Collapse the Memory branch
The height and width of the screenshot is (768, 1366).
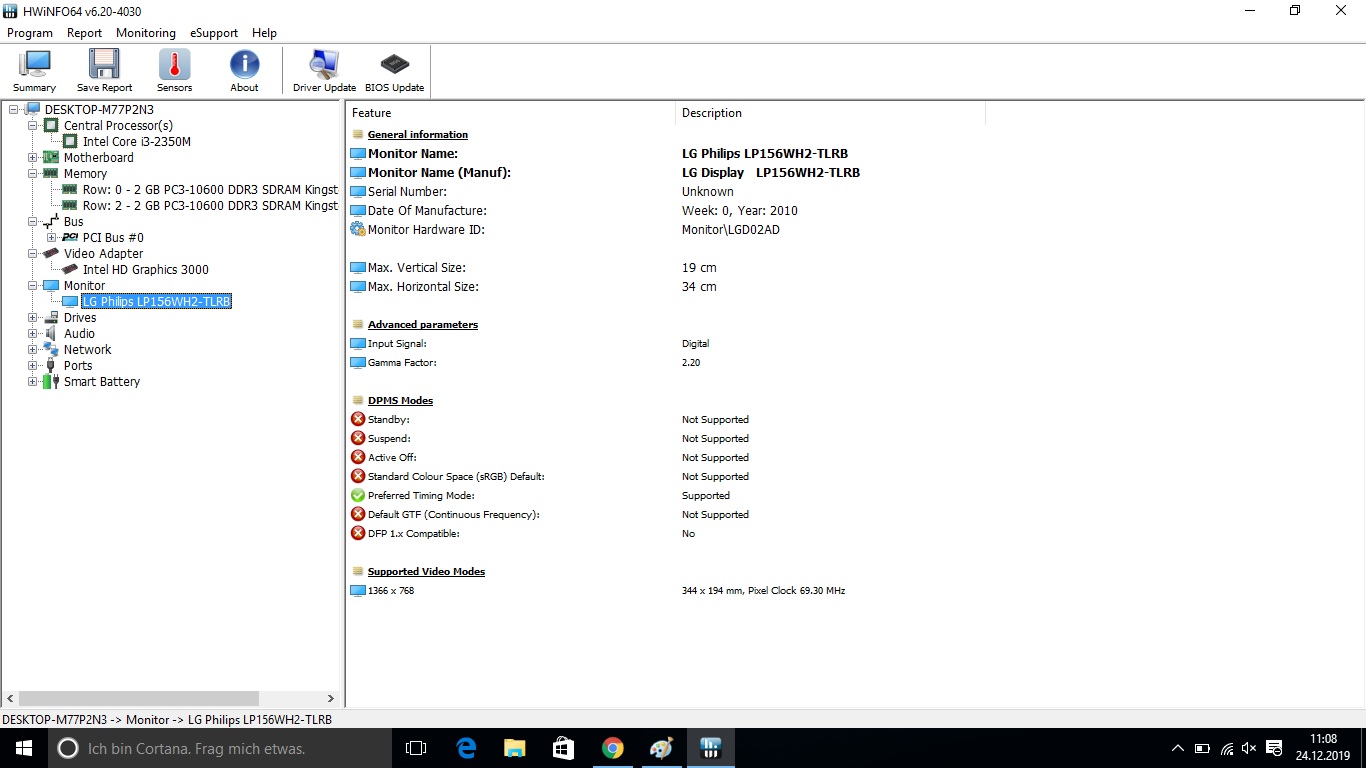tap(32, 174)
